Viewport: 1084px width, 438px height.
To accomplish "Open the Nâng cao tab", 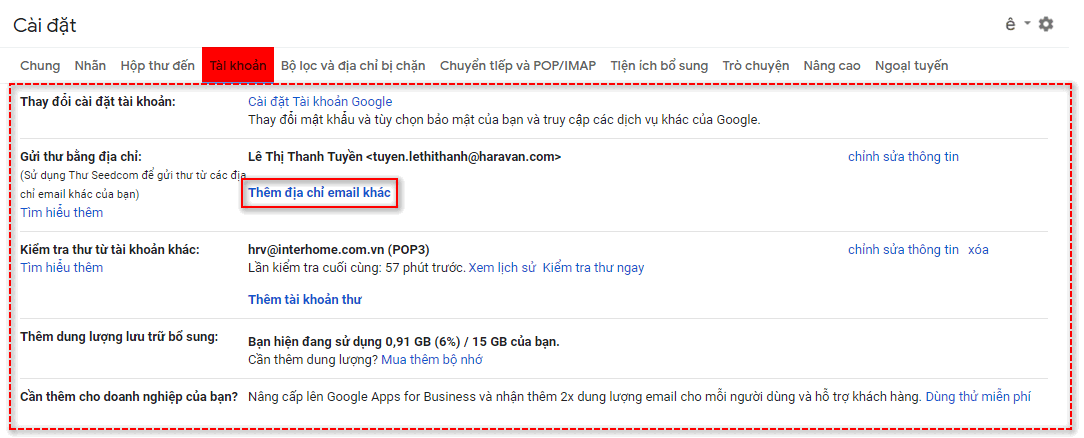I will 832,66.
